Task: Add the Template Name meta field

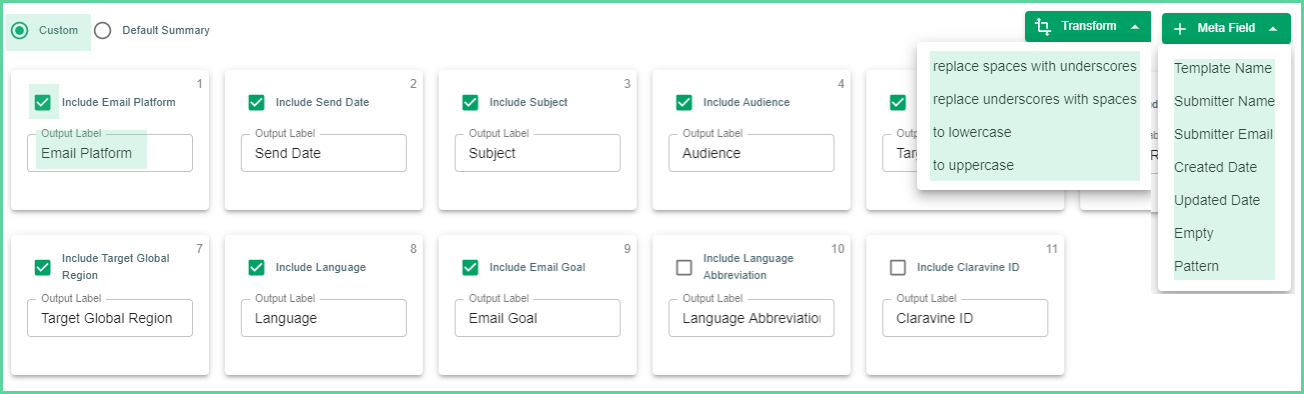Action: (1224, 68)
